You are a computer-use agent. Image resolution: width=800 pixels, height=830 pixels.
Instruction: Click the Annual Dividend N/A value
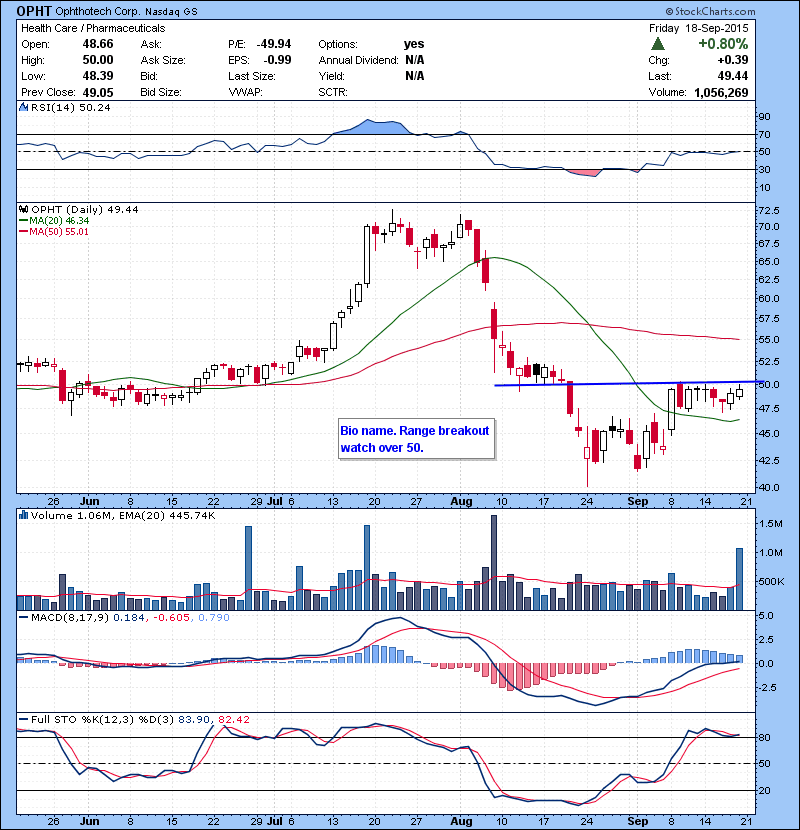pos(415,60)
